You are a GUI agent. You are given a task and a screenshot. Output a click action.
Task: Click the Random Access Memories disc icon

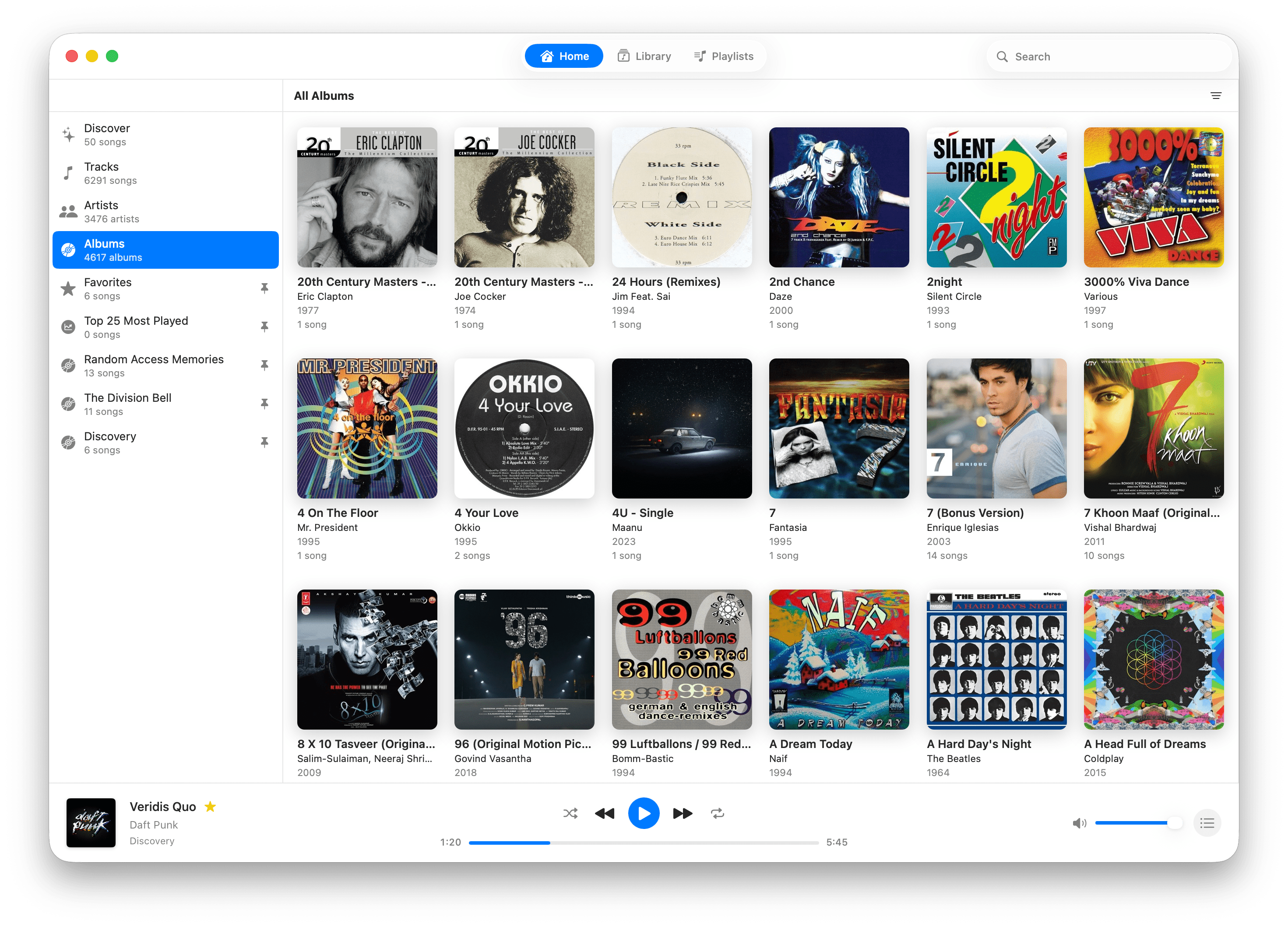[x=68, y=365]
